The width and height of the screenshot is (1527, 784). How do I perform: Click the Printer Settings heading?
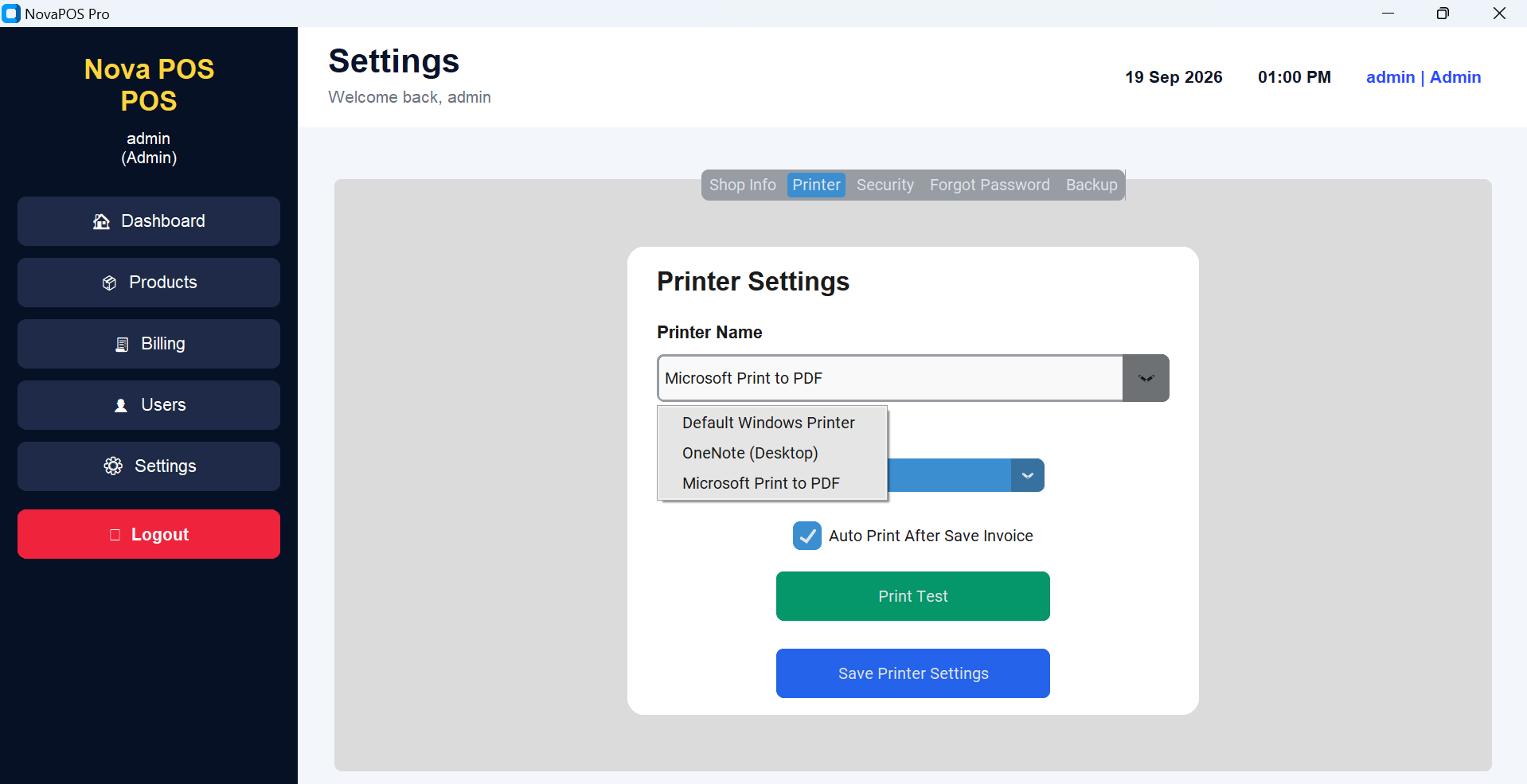[x=753, y=282]
